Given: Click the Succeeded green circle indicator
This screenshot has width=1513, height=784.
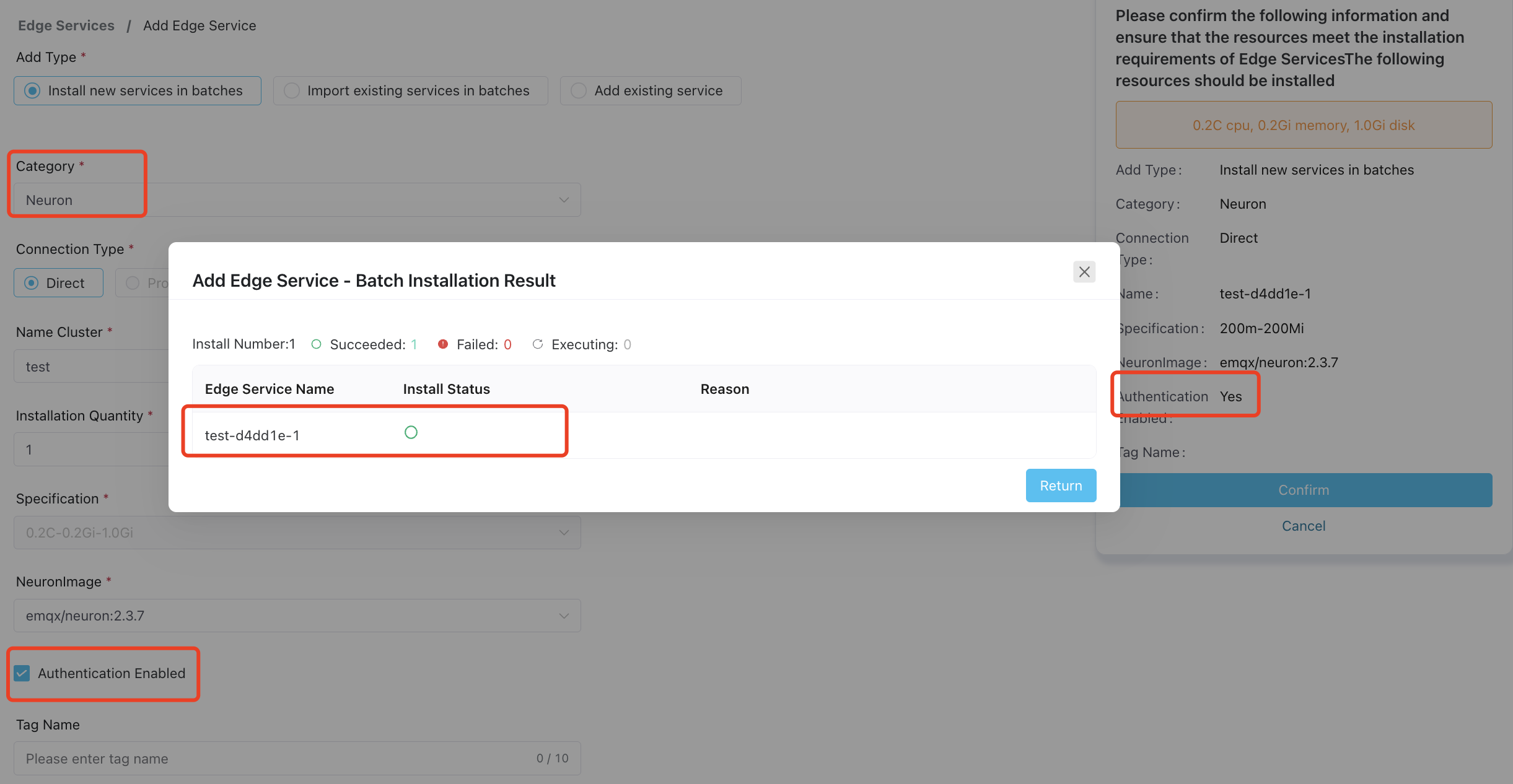Looking at the screenshot, I should pos(316,344).
